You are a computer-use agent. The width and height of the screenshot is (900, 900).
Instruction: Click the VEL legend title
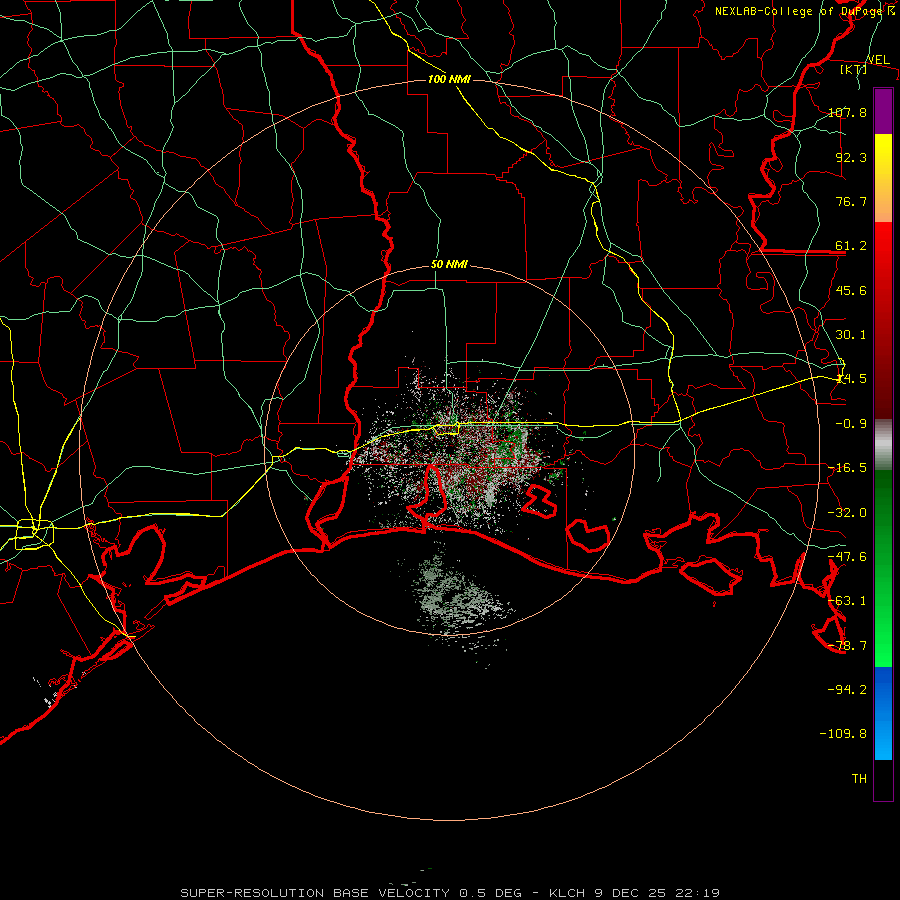(x=878, y=60)
